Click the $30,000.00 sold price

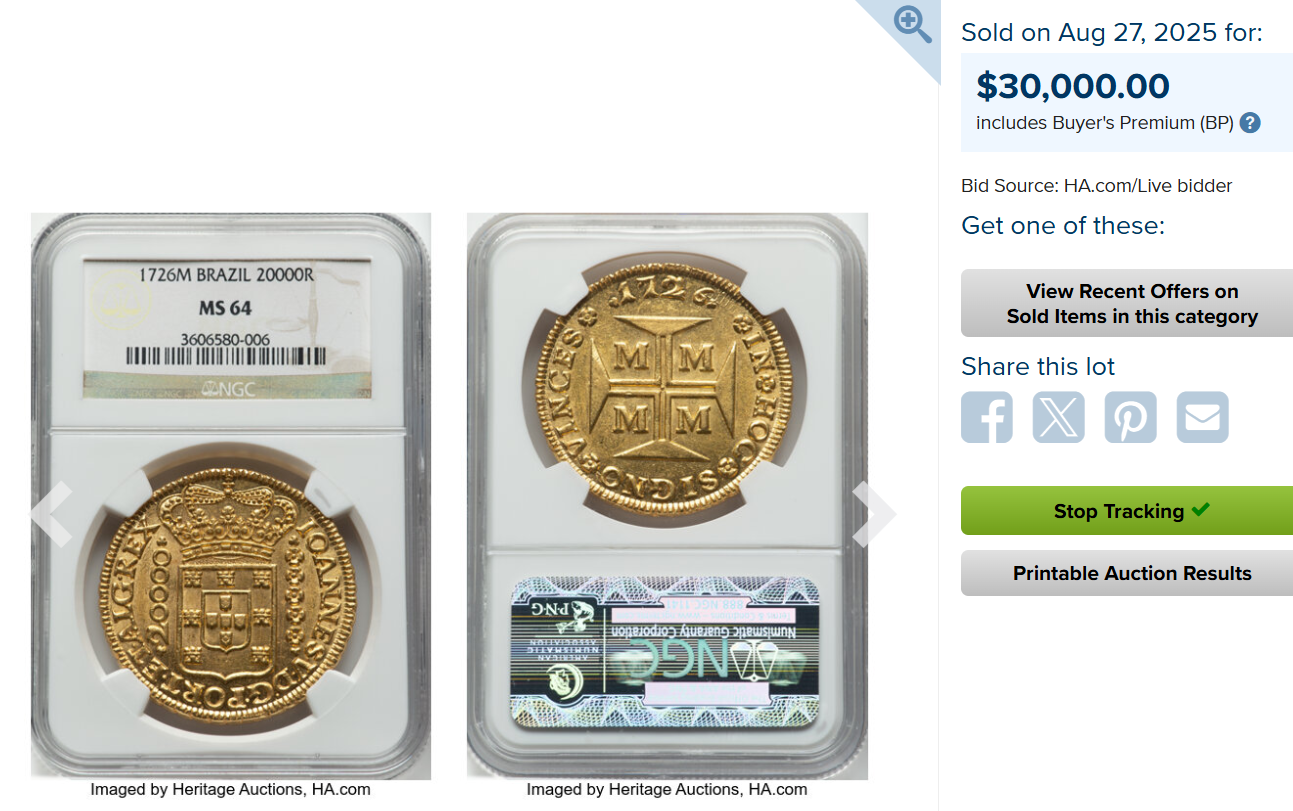click(1073, 86)
